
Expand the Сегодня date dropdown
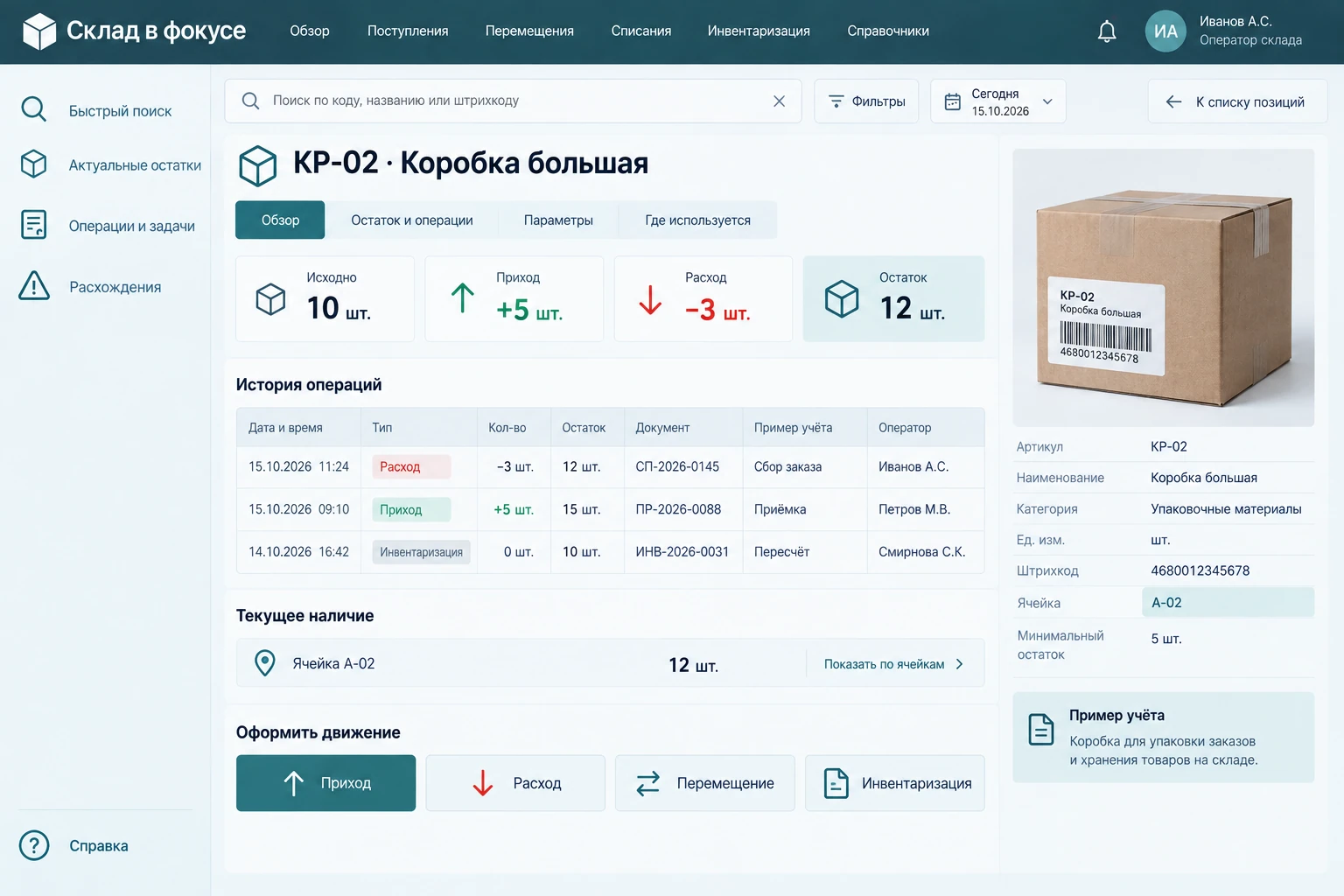1047,101
